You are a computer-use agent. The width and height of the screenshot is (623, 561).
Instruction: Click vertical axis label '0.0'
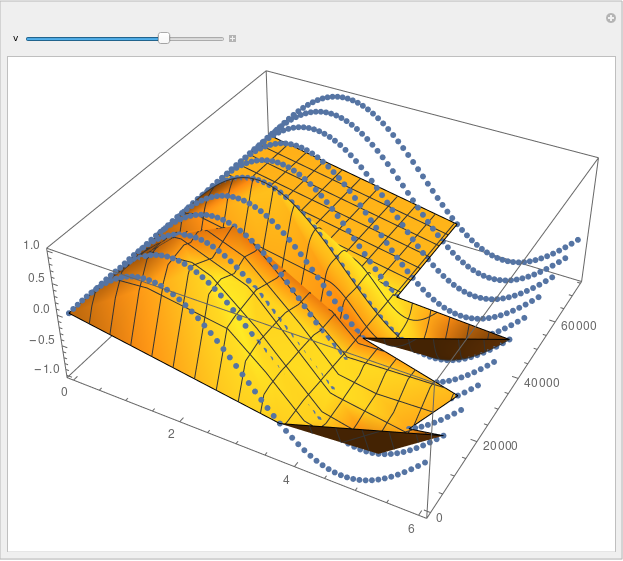pos(41,309)
